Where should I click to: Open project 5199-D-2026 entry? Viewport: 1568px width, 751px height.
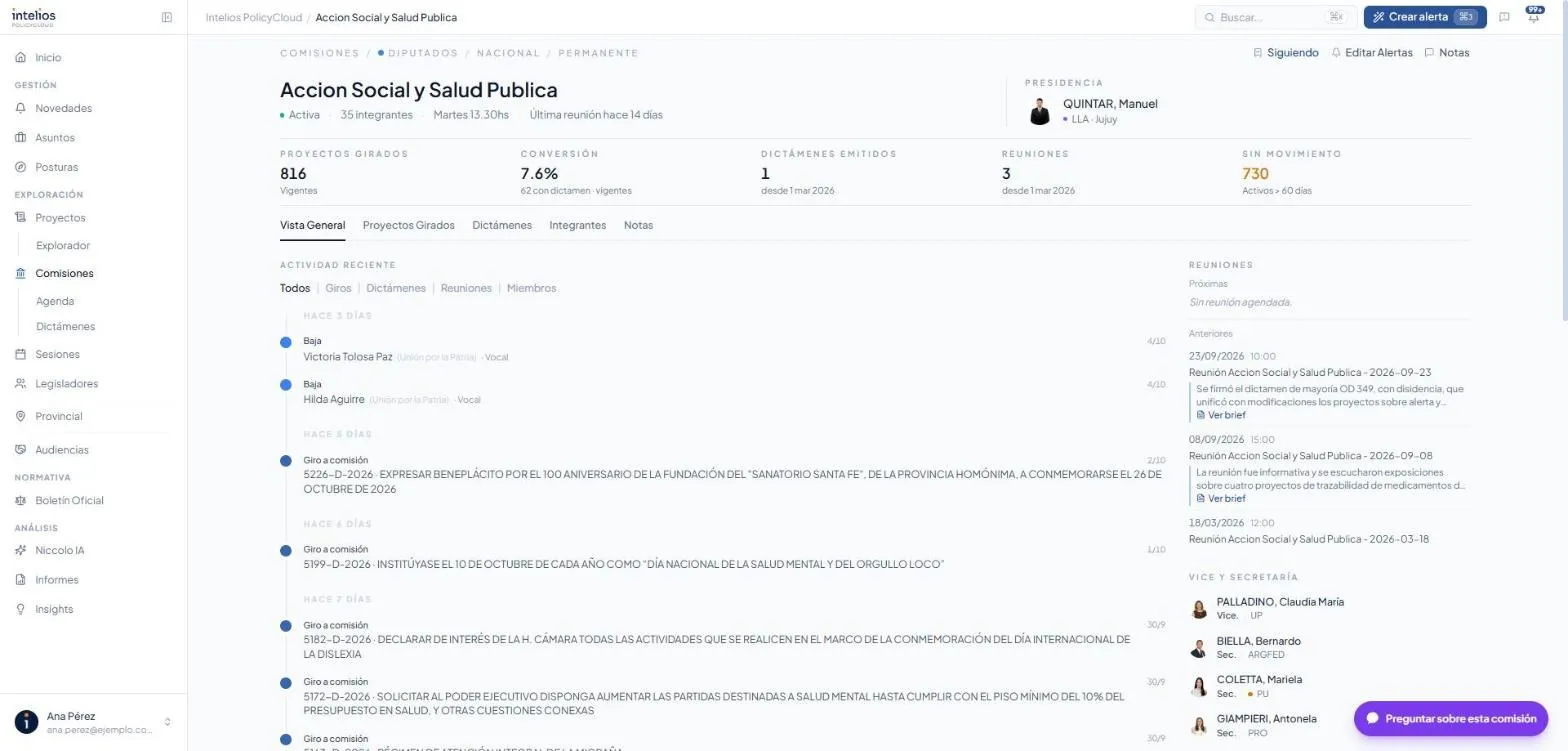pyautogui.click(x=623, y=564)
